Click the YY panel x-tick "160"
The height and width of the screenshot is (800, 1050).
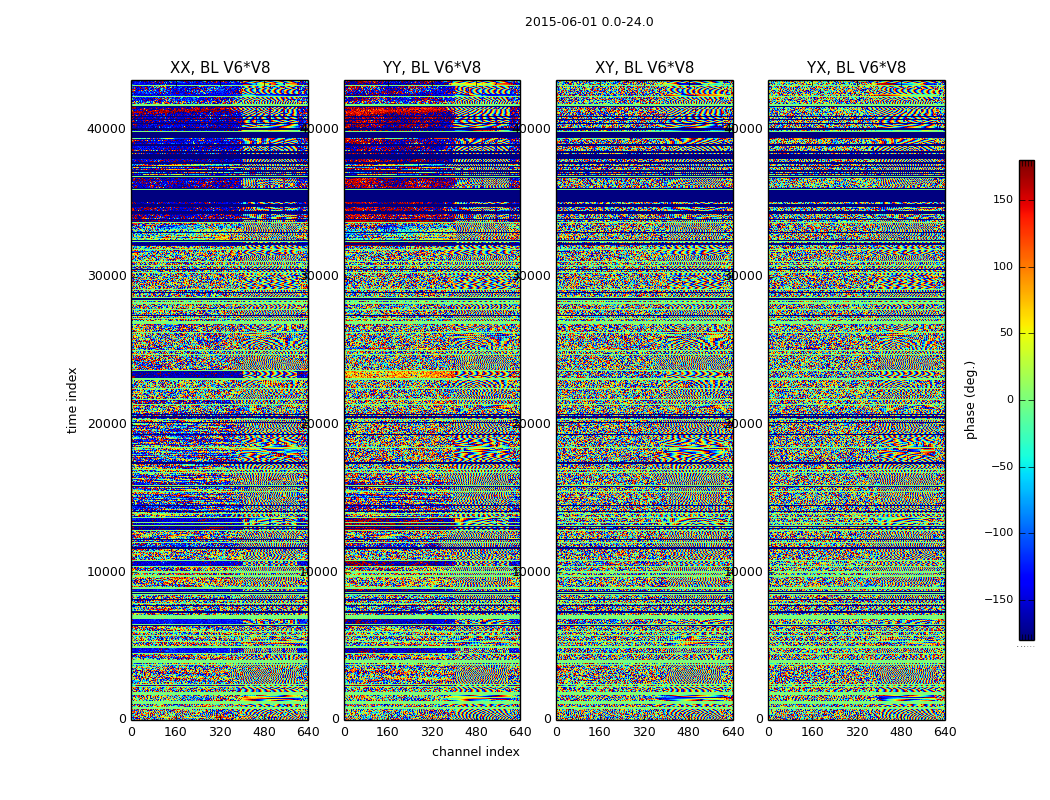(388, 732)
